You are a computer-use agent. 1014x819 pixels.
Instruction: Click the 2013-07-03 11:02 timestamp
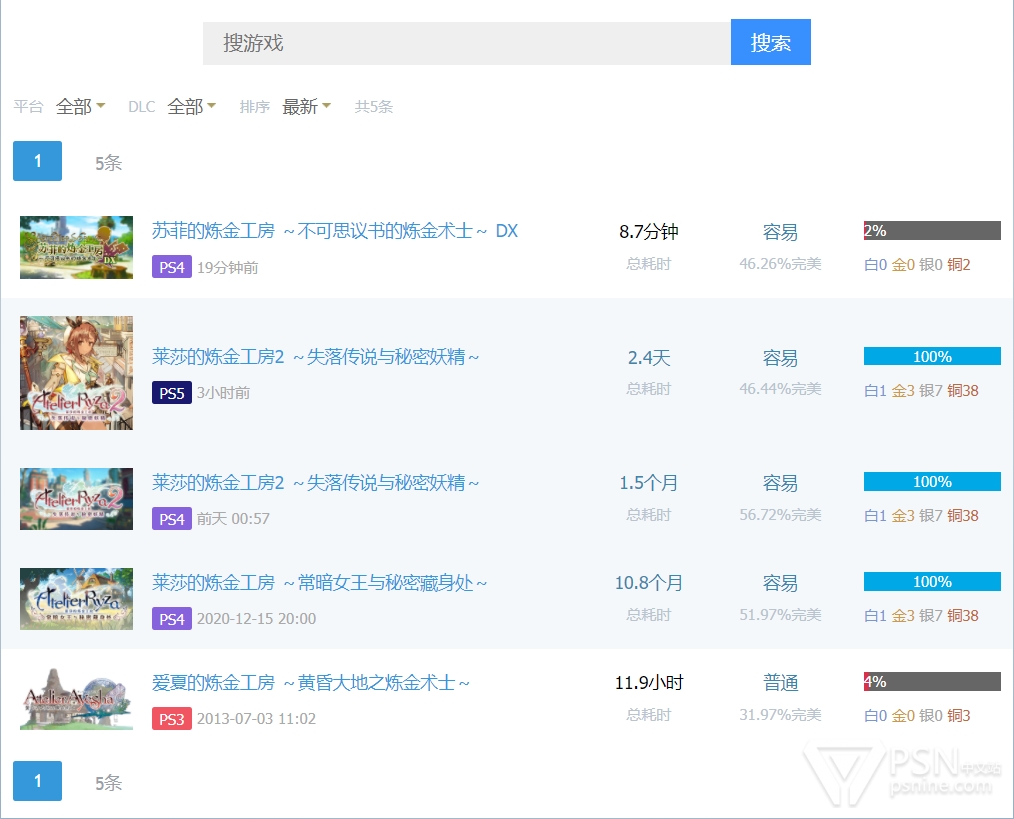[257, 719]
